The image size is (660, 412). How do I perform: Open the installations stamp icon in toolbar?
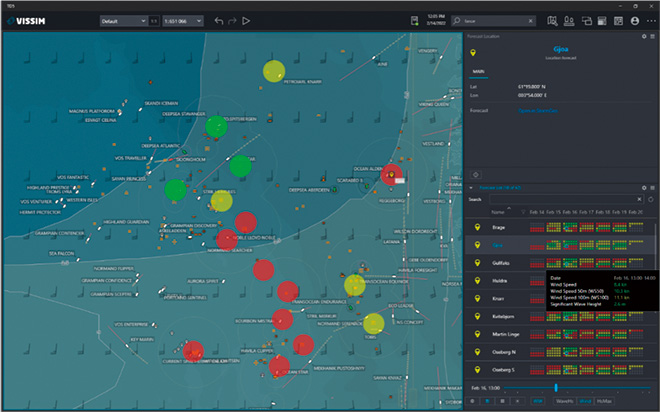569,21
